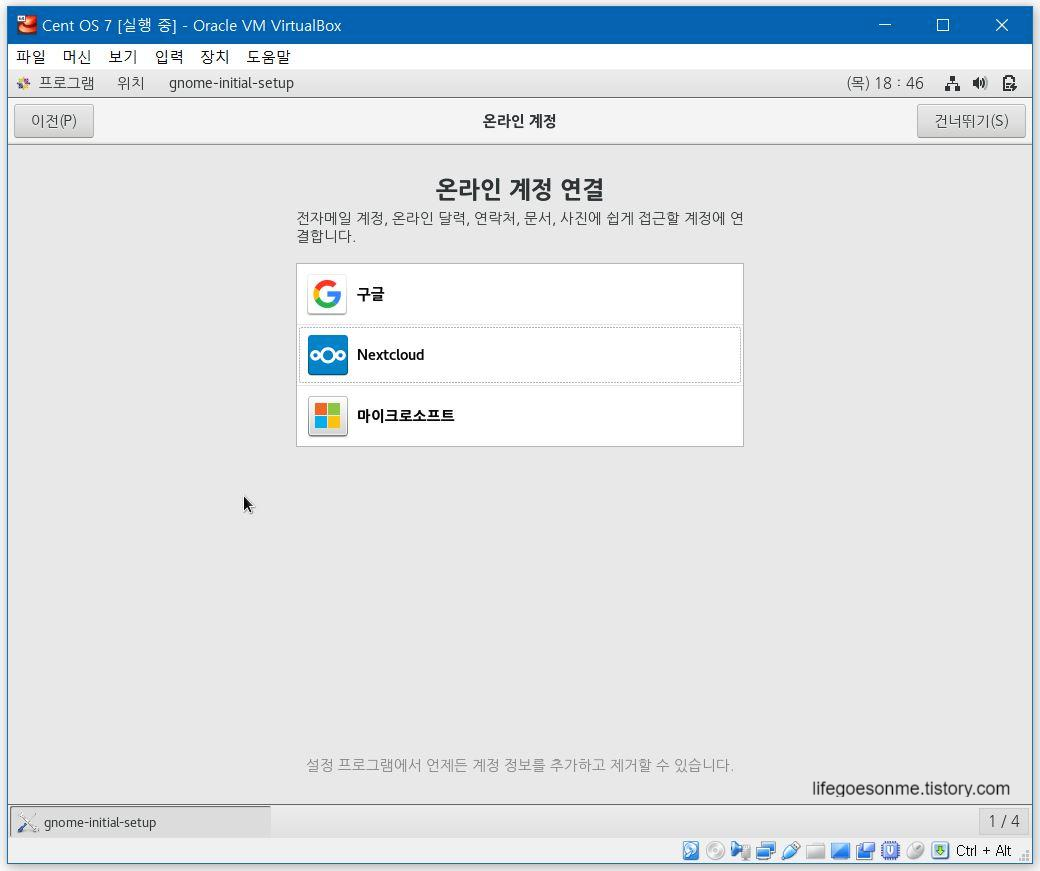Go back with the 이전(P) button
1040x871 pixels.
[54, 121]
